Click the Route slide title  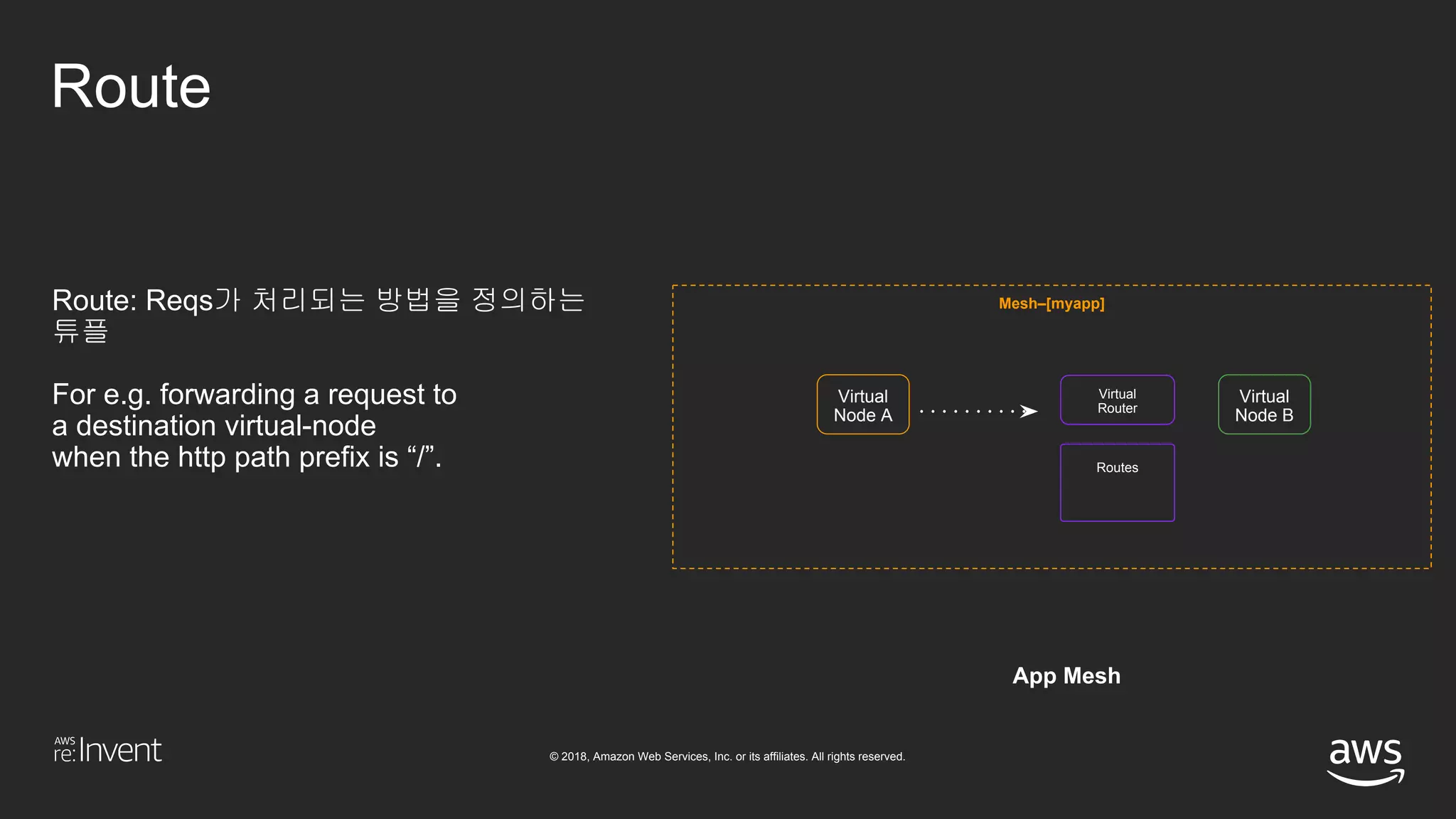(132, 87)
